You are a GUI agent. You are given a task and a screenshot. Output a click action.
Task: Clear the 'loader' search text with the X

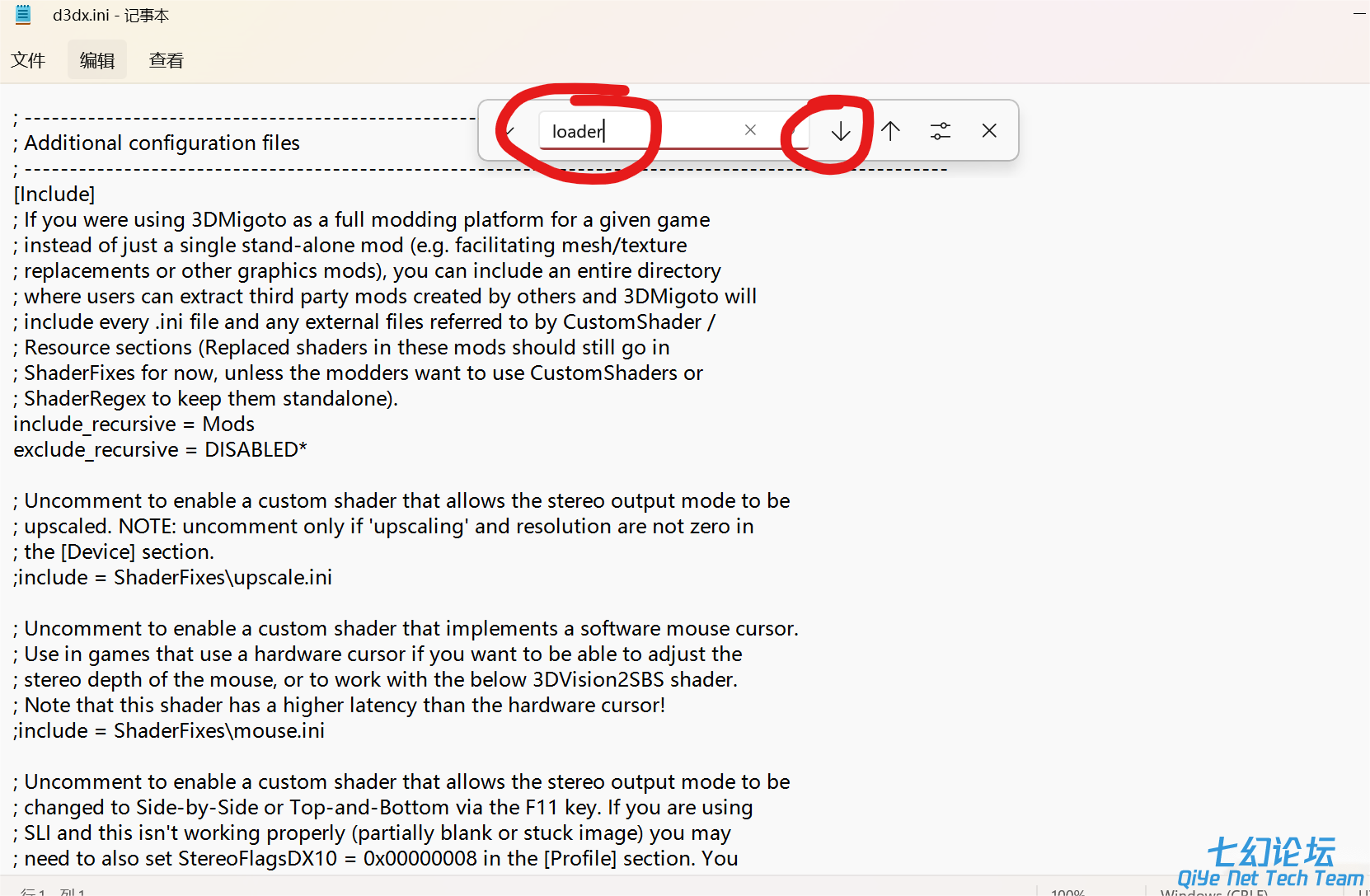click(750, 130)
